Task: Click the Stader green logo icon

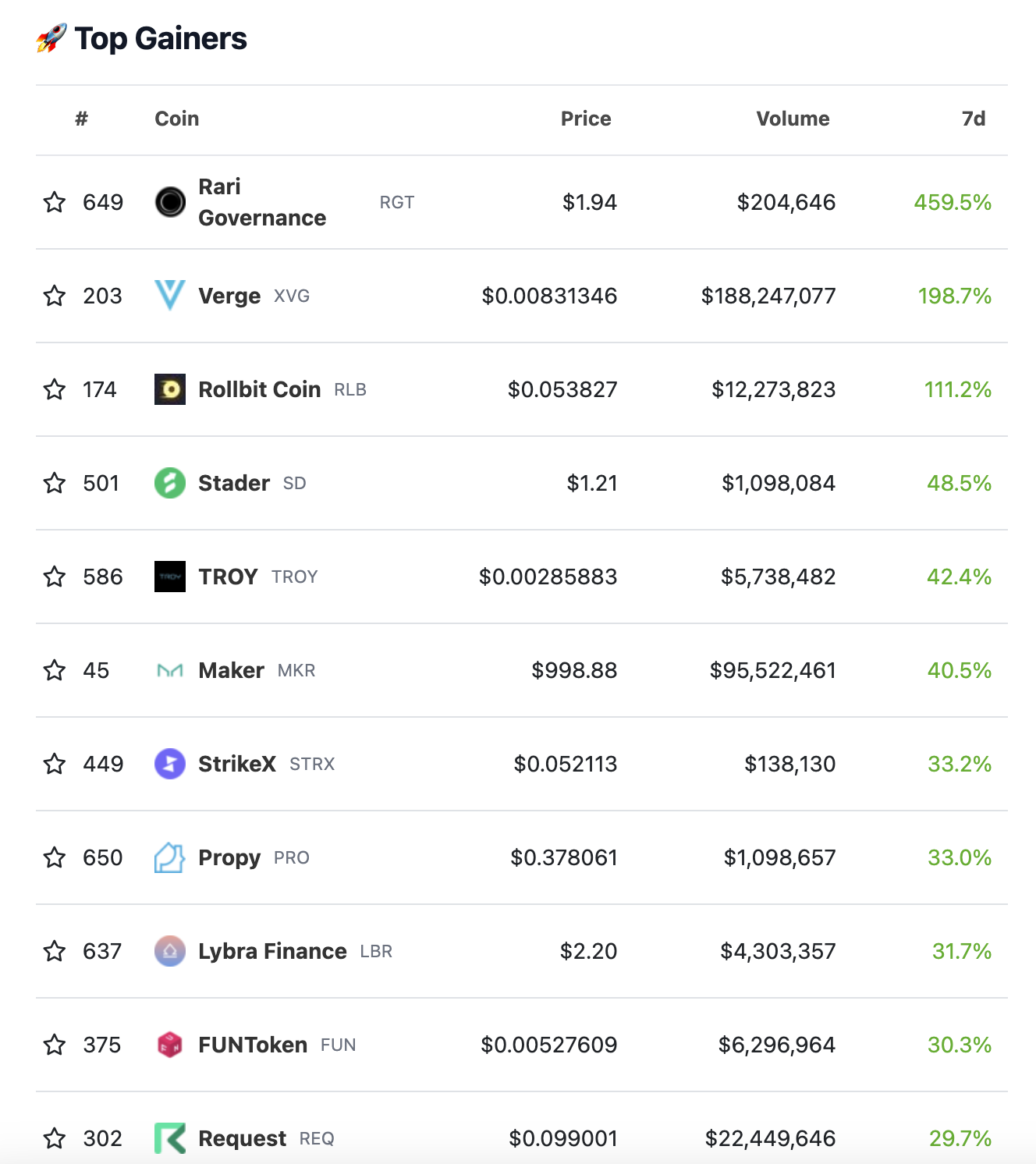Action: (170, 483)
